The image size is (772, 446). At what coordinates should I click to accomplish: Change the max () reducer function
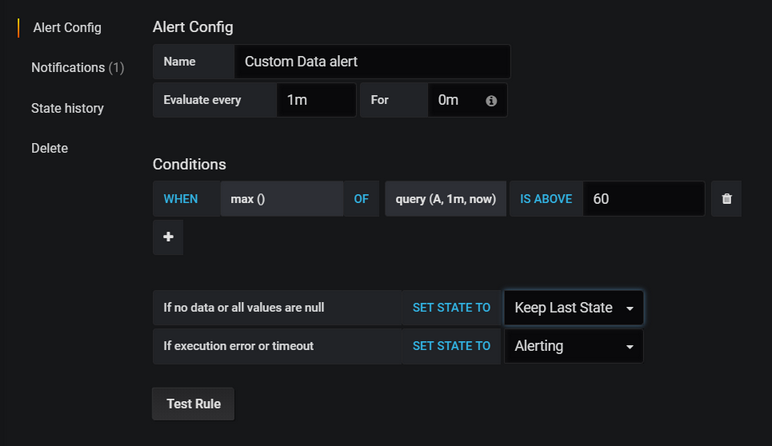tap(282, 199)
